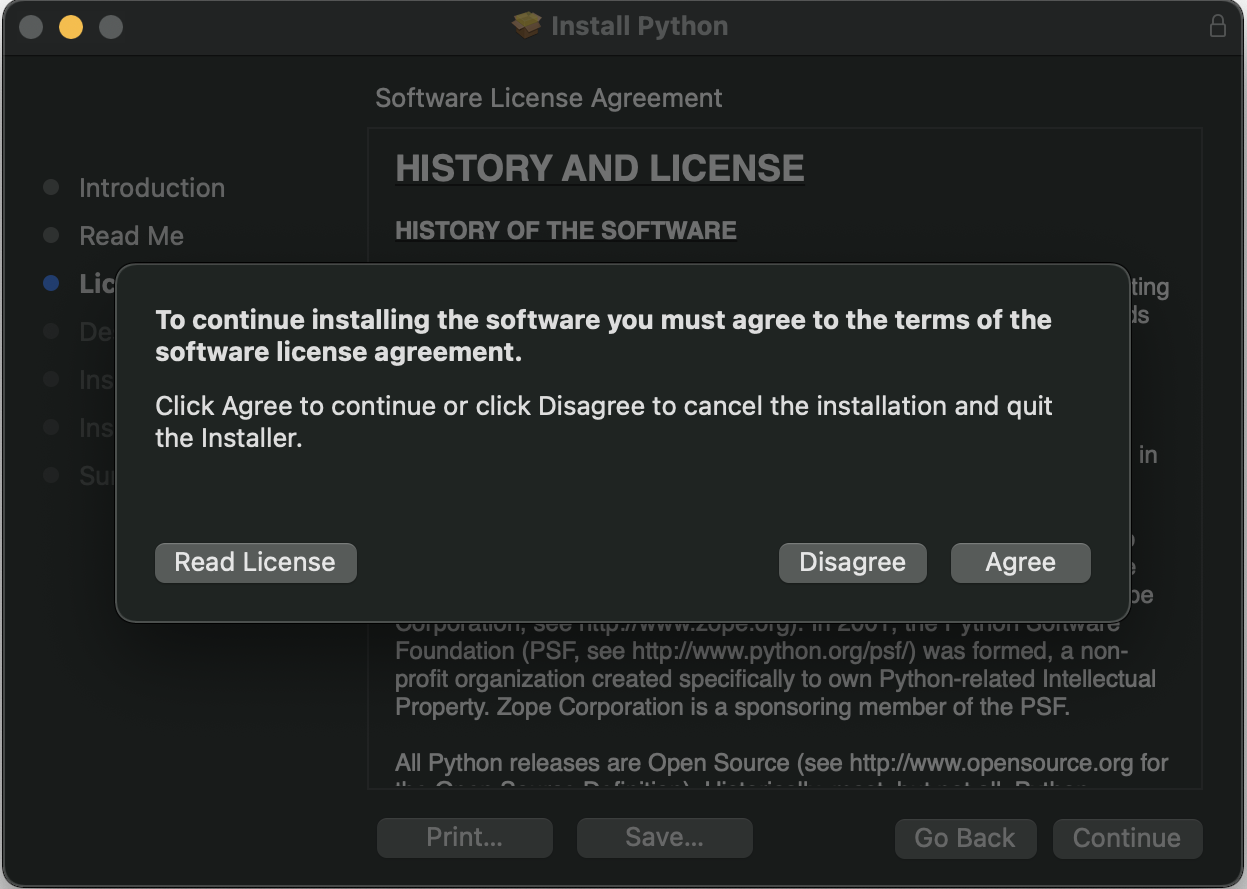The height and width of the screenshot is (889, 1247).
Task: Open the Read License button
Action: point(255,563)
